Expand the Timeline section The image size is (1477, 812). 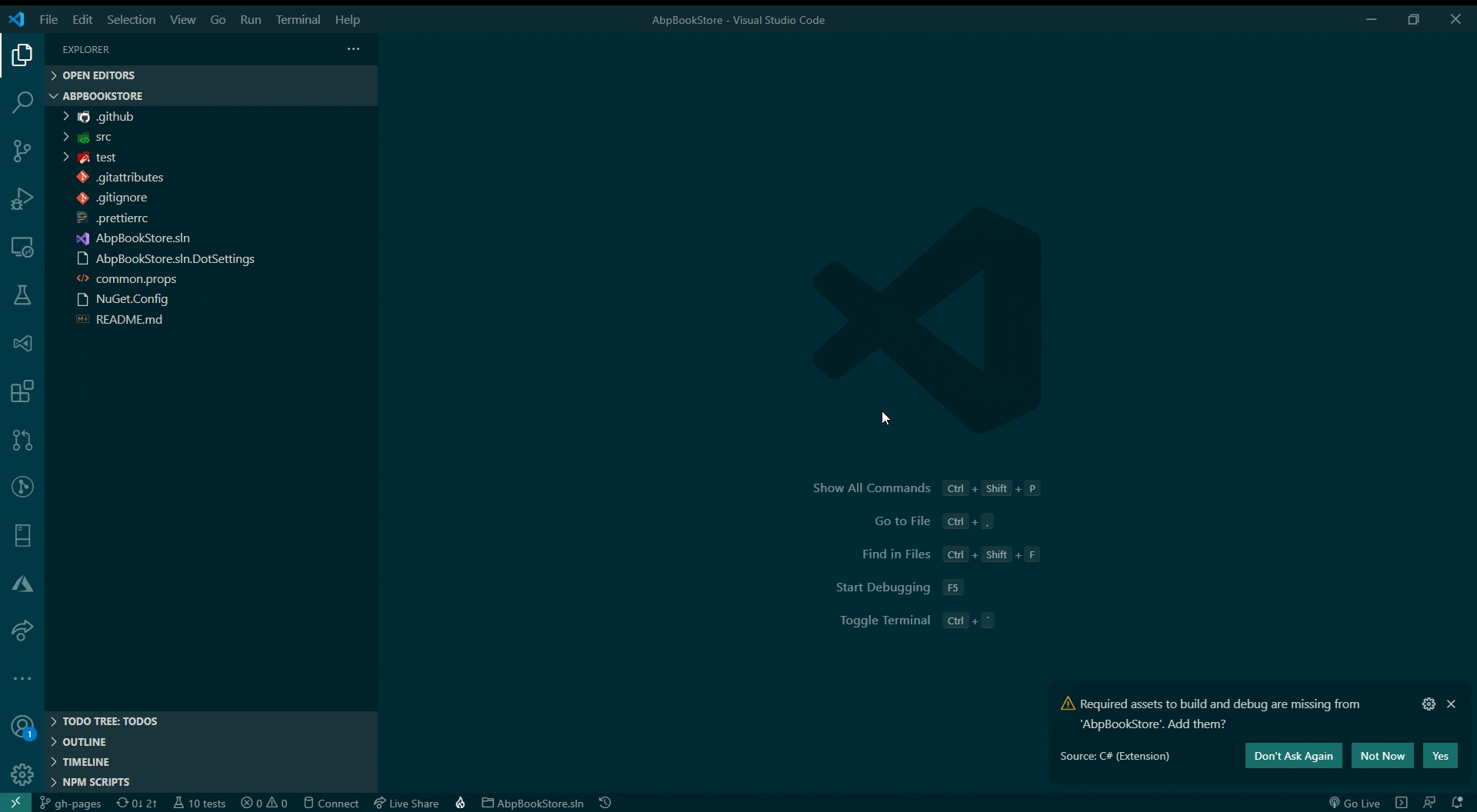click(x=211, y=762)
